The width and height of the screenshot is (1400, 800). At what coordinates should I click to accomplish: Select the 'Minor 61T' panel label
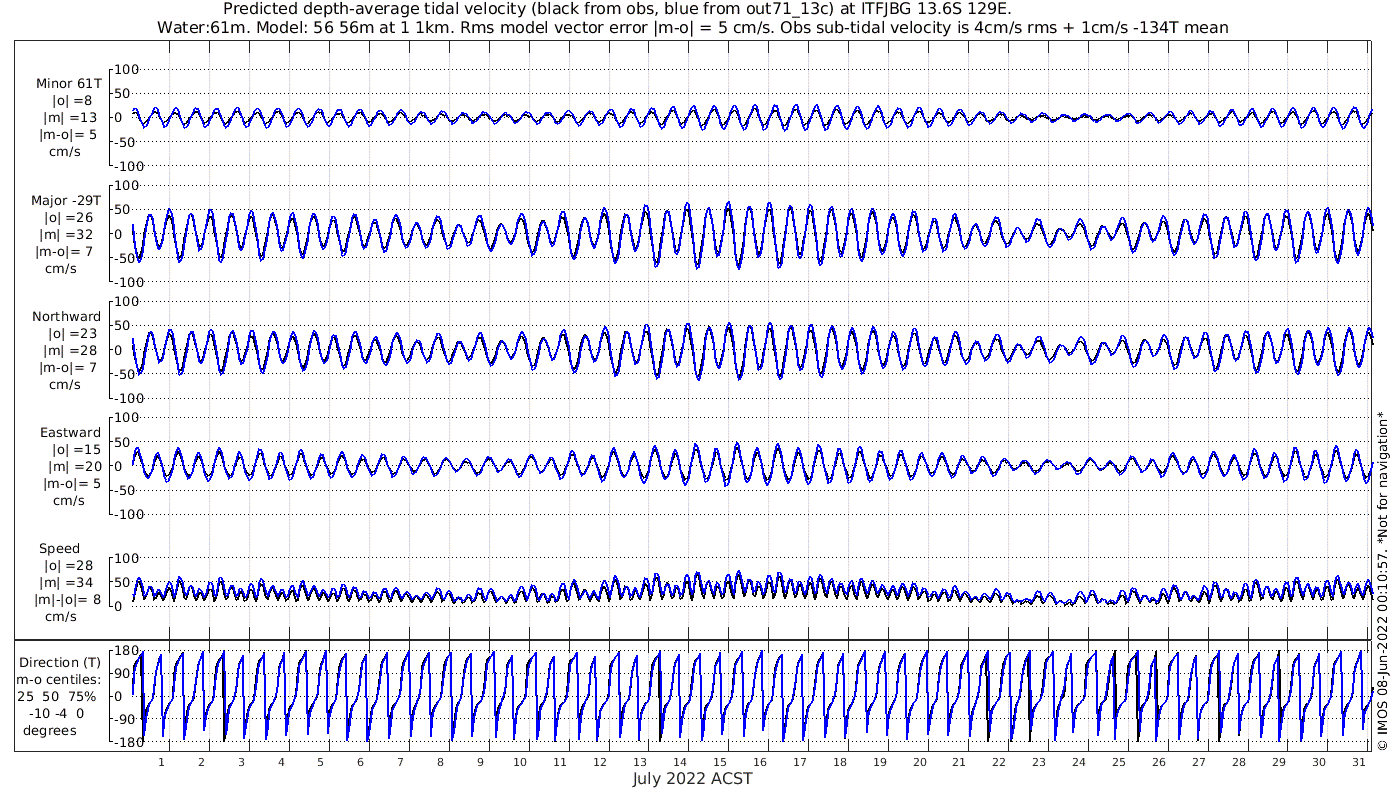point(69,84)
